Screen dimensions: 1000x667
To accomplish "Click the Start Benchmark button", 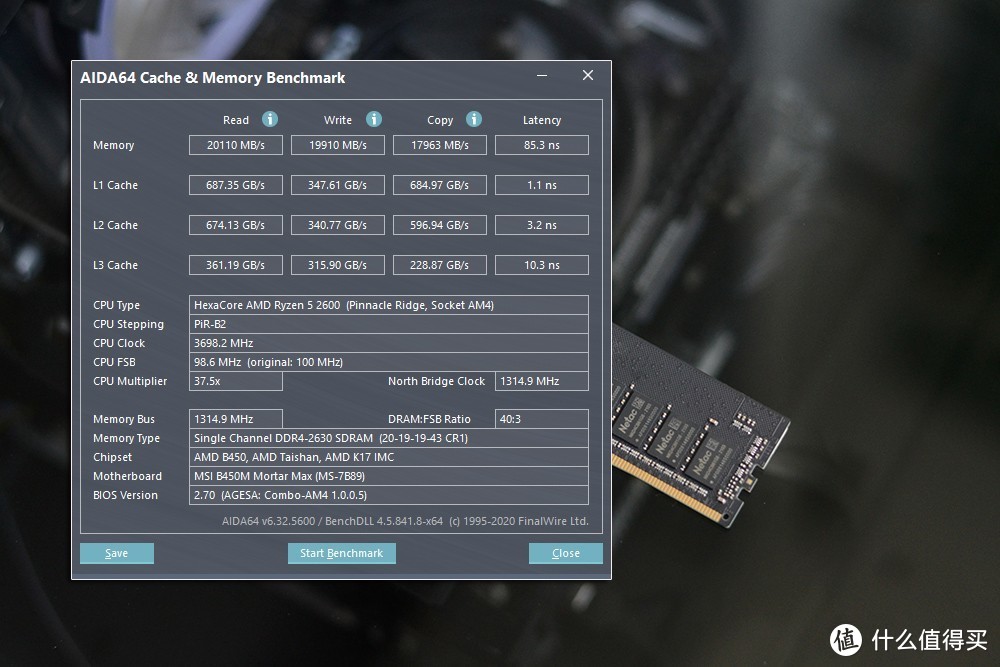I will point(342,553).
